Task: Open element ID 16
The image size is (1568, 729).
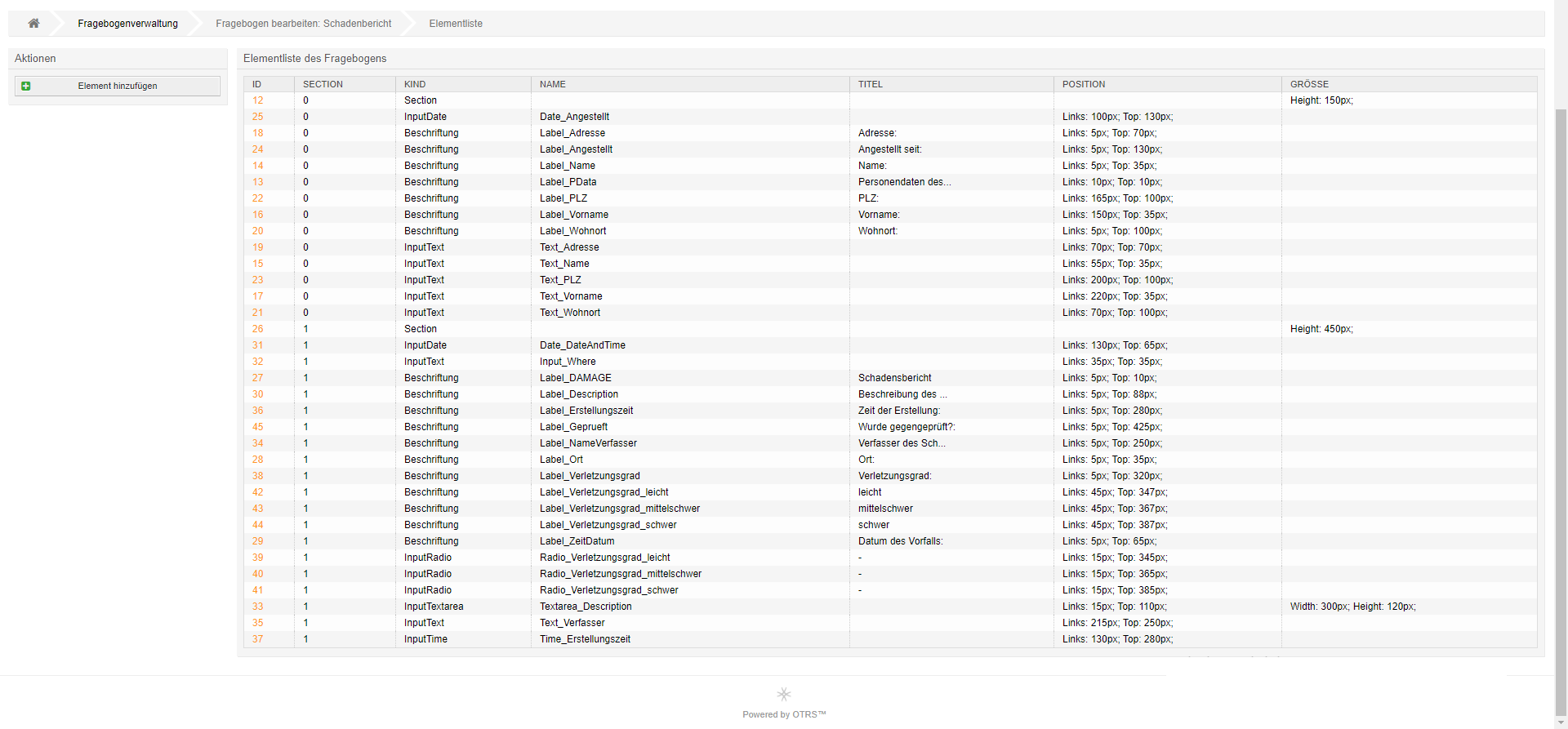Action: coord(258,215)
